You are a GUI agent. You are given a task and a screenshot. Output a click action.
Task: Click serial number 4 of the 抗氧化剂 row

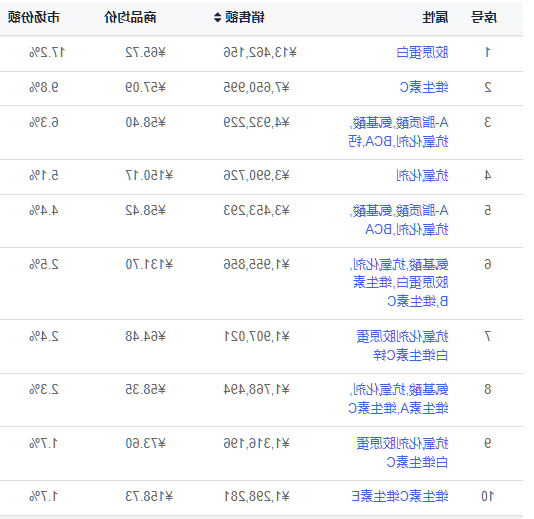488,176
